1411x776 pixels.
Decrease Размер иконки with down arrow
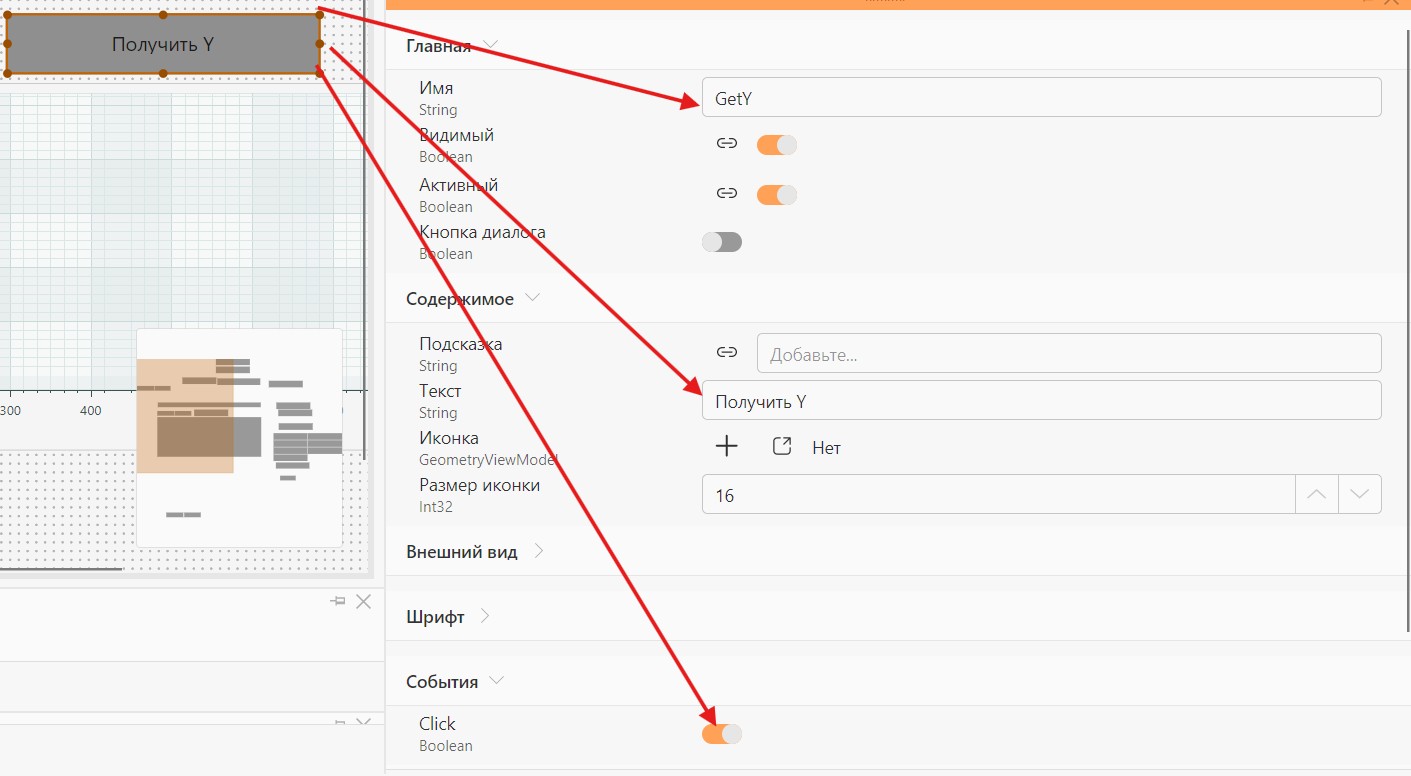1360,494
